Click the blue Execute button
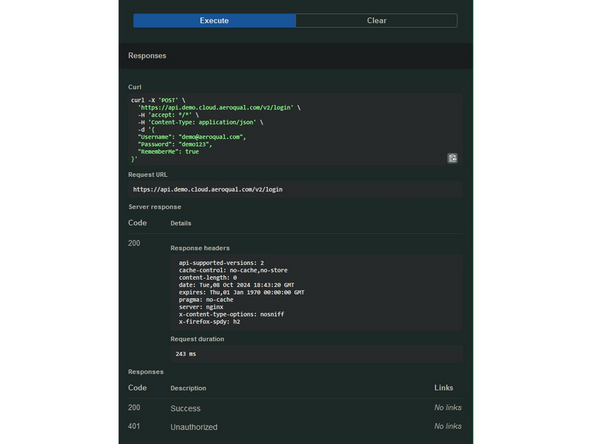 coord(214,20)
